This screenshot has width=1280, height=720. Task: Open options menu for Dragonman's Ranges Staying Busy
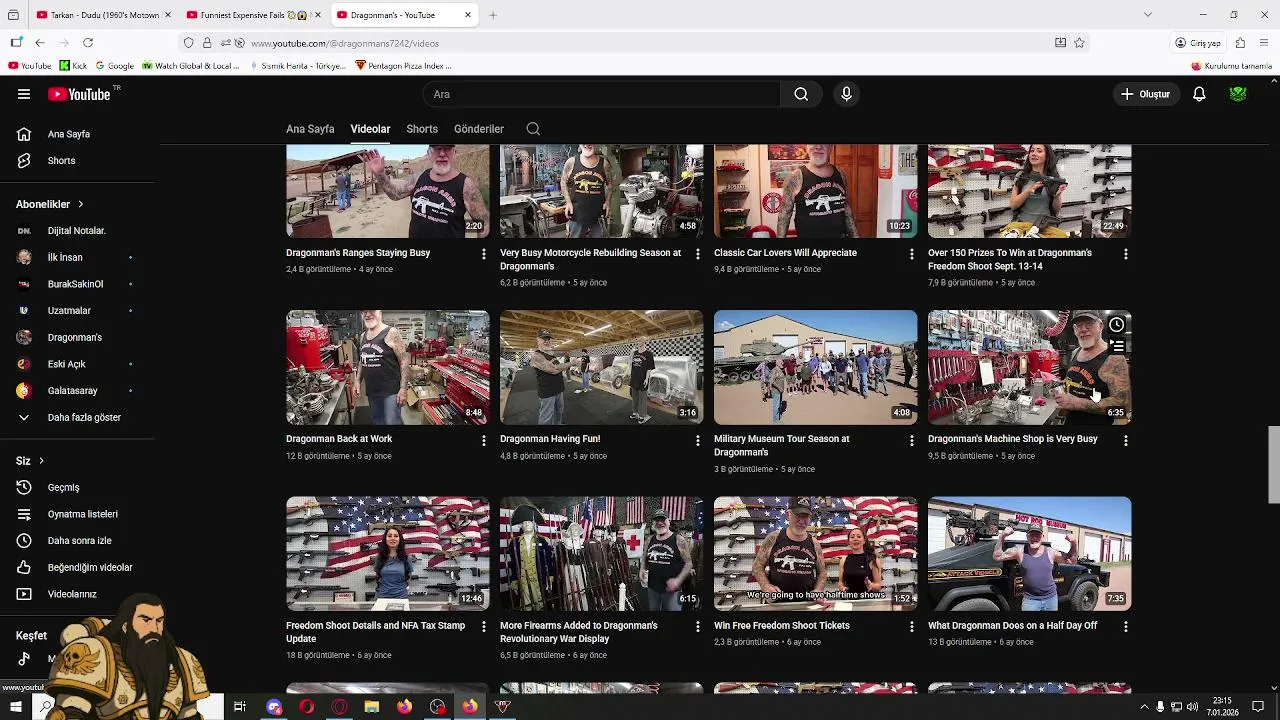coord(484,254)
